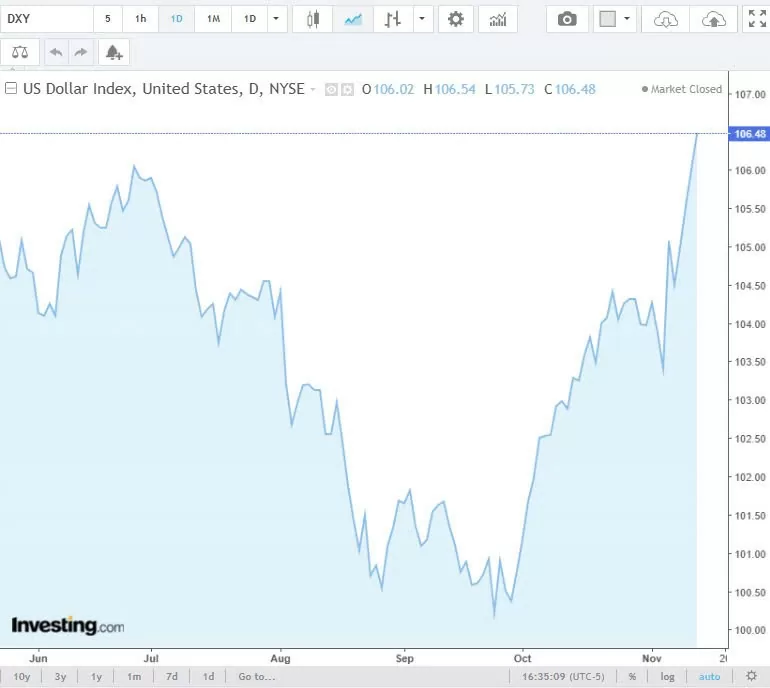Add an alert with the bell icon

point(113,52)
